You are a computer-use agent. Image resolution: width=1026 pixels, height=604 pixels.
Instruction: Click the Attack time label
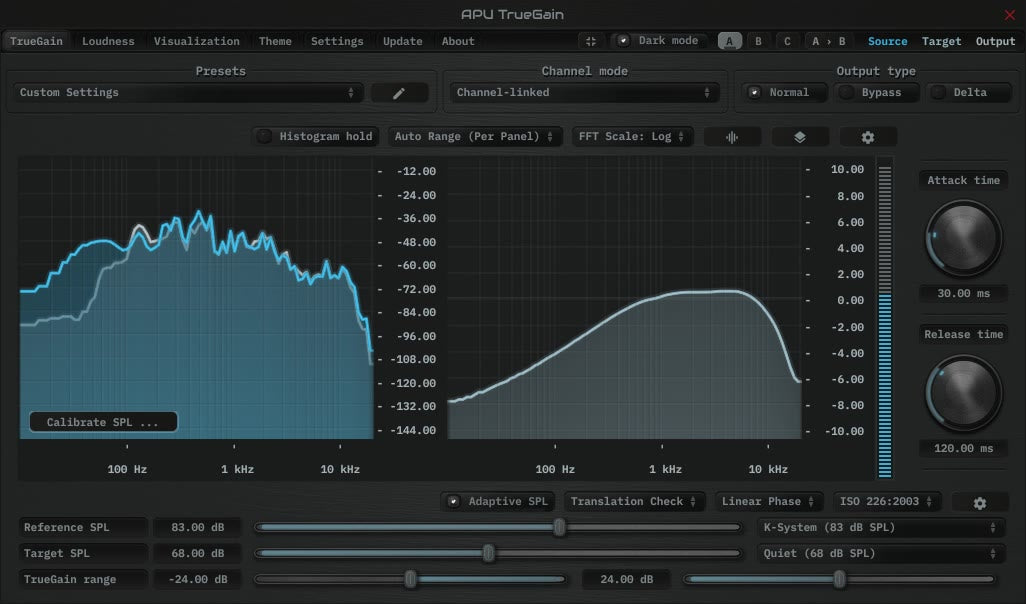pyautogui.click(x=963, y=181)
